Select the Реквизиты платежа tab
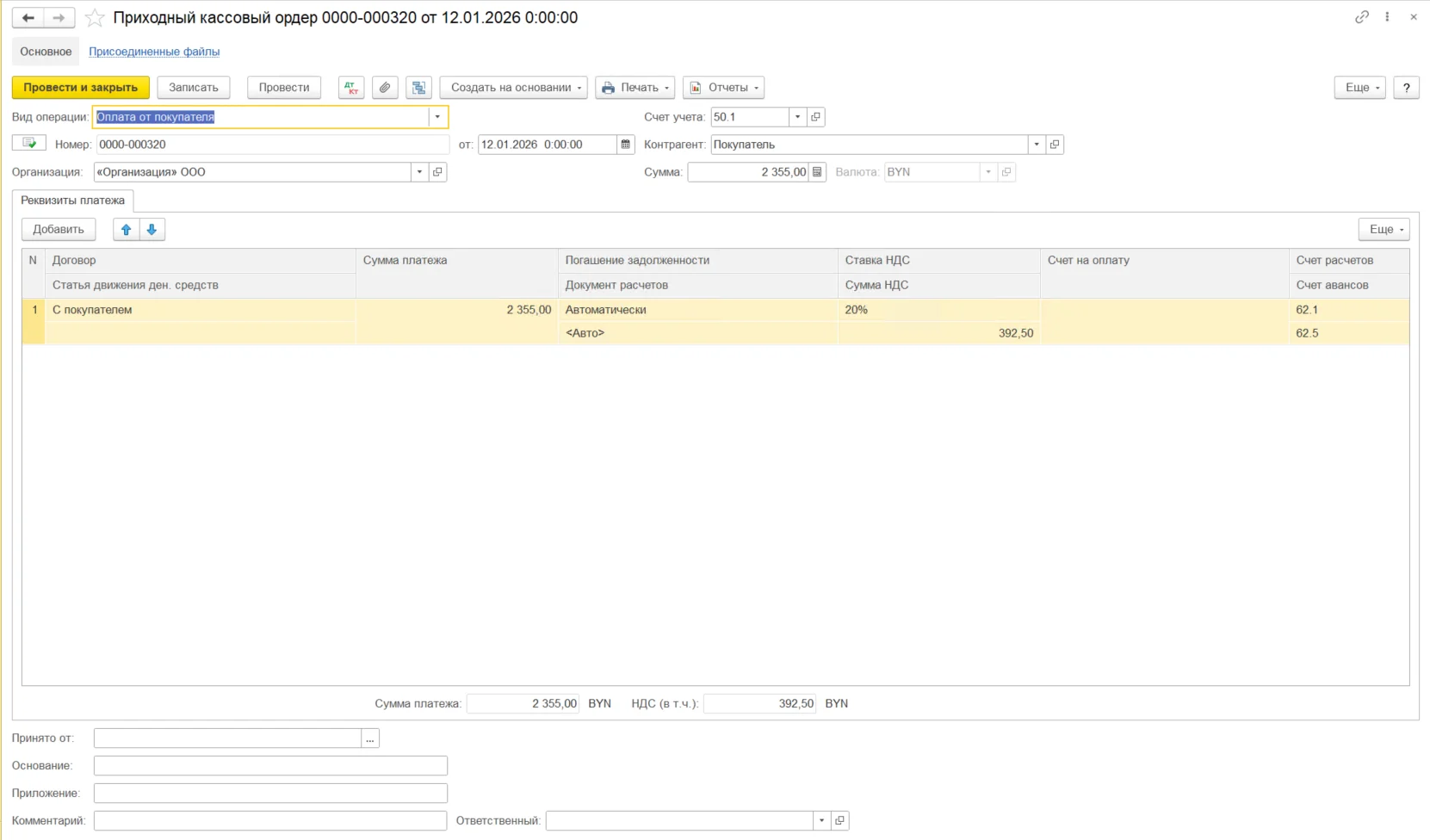This screenshot has height=840, width=1430. point(72,201)
